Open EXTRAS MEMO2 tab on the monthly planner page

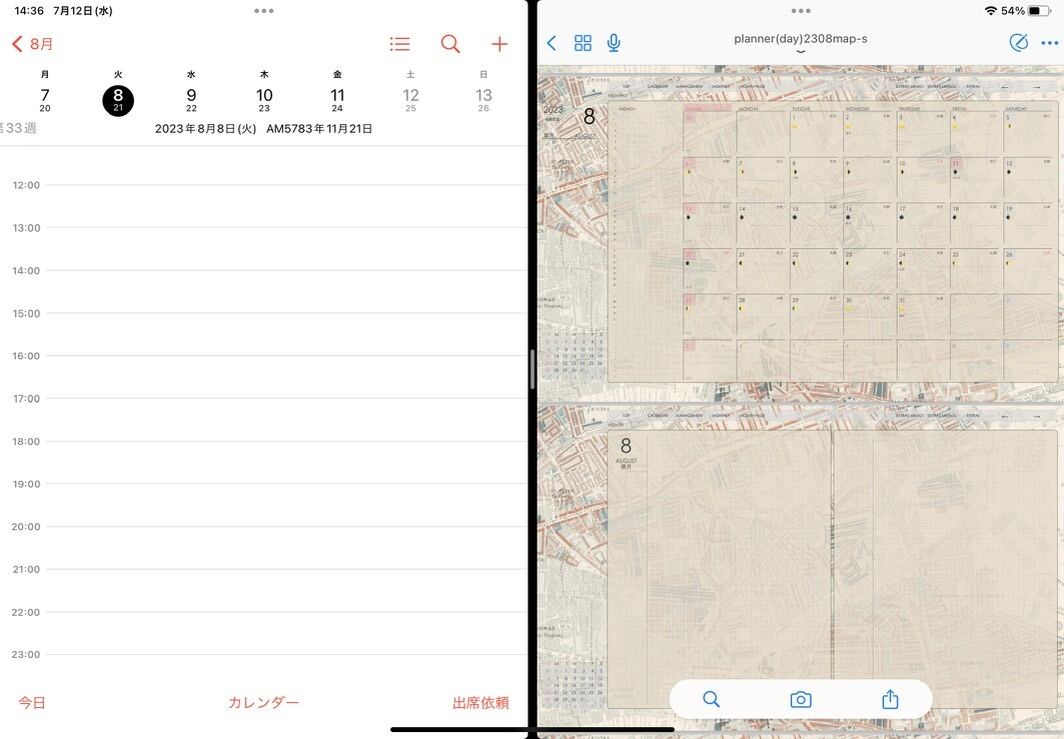[x=942, y=87]
